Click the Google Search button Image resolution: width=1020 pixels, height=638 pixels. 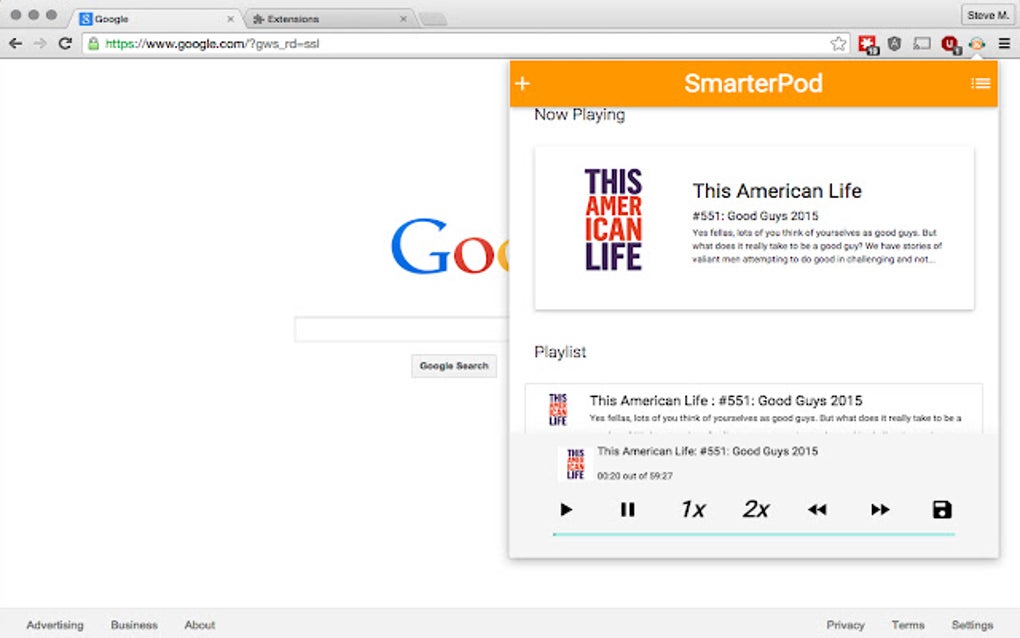pos(454,366)
